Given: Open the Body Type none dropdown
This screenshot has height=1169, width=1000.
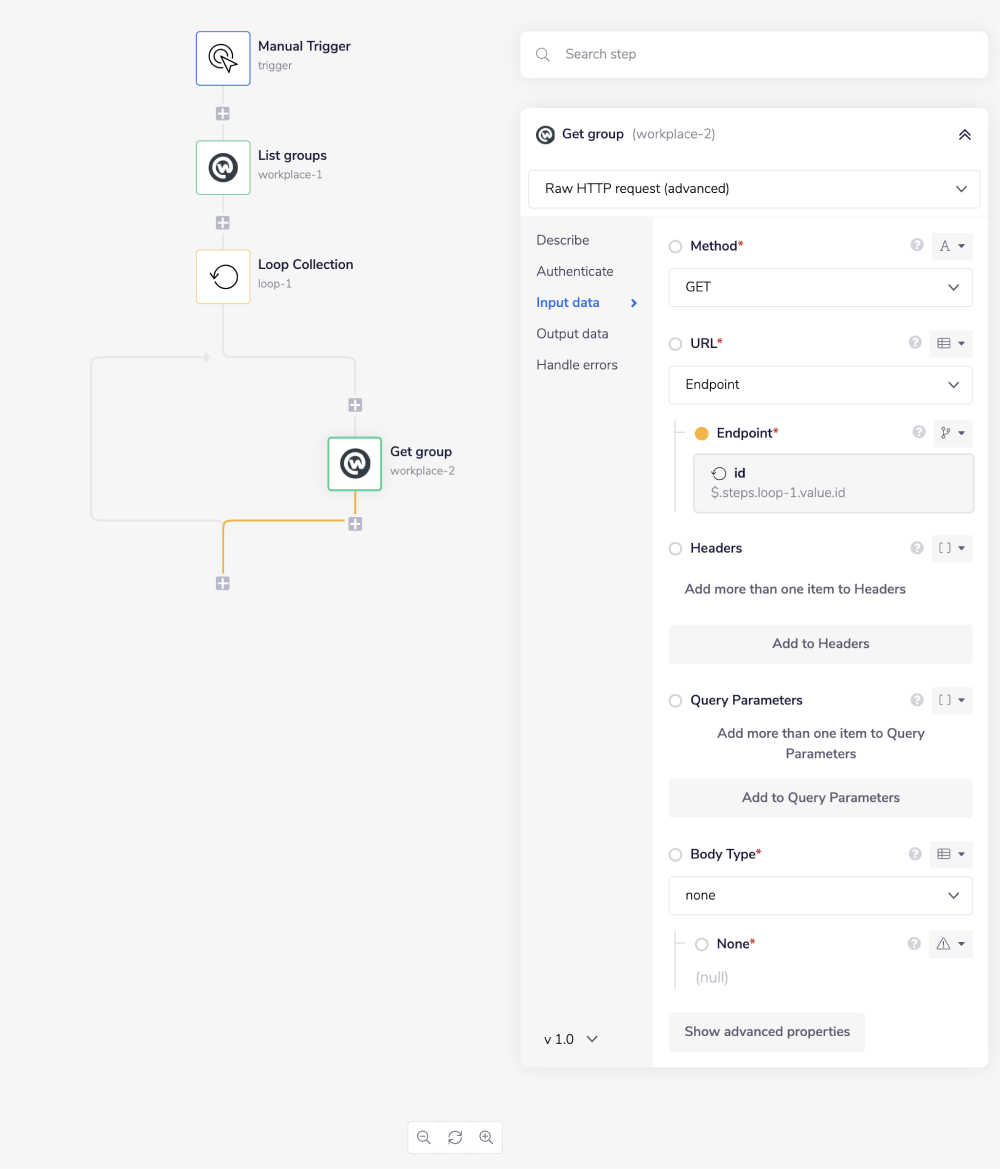Looking at the screenshot, I should point(820,895).
